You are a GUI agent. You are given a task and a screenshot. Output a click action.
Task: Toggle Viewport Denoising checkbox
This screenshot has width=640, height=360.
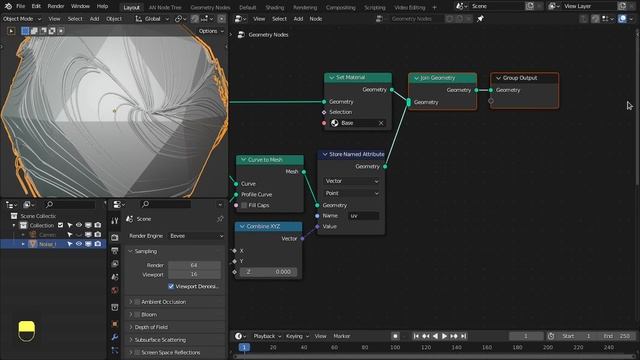point(171,287)
